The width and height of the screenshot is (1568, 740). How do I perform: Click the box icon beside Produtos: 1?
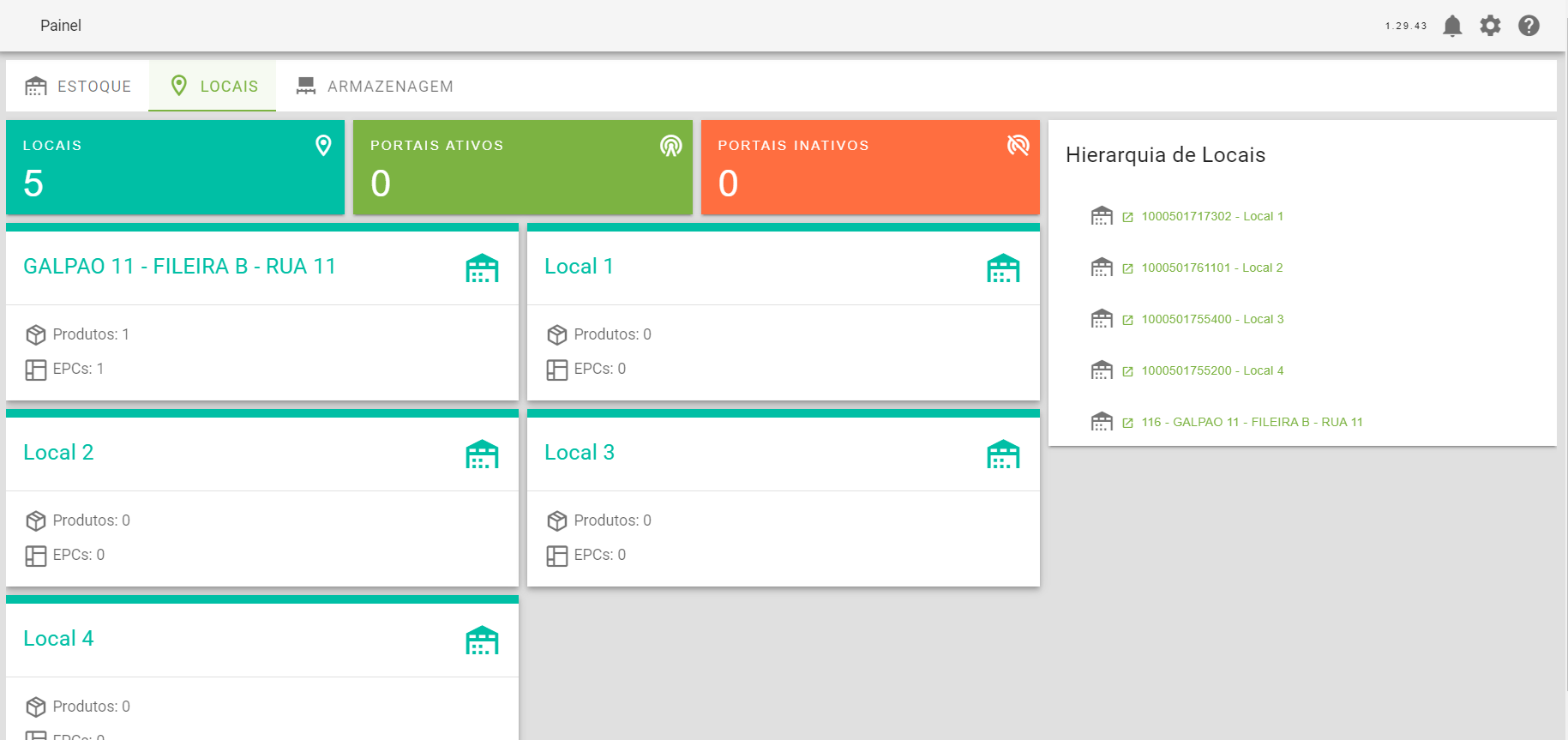(36, 334)
